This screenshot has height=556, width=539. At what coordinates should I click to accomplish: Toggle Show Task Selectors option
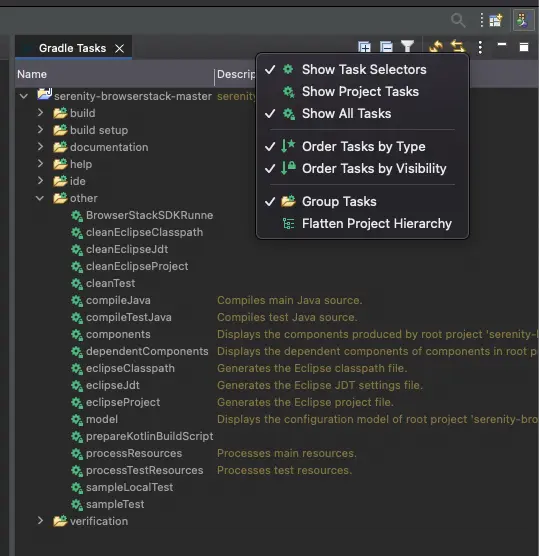362,70
